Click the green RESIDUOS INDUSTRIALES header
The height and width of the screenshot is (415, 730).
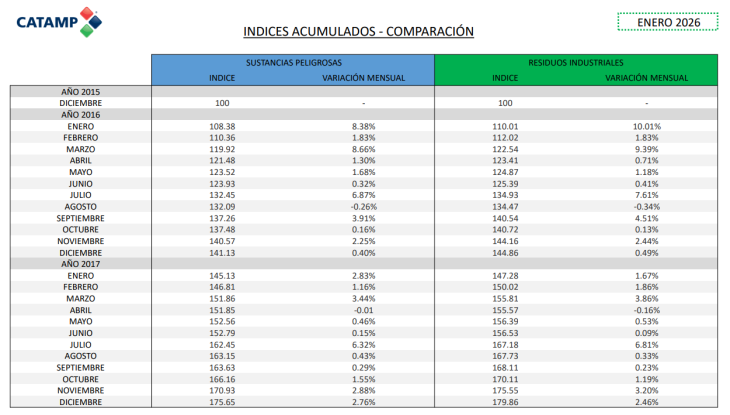575,63
